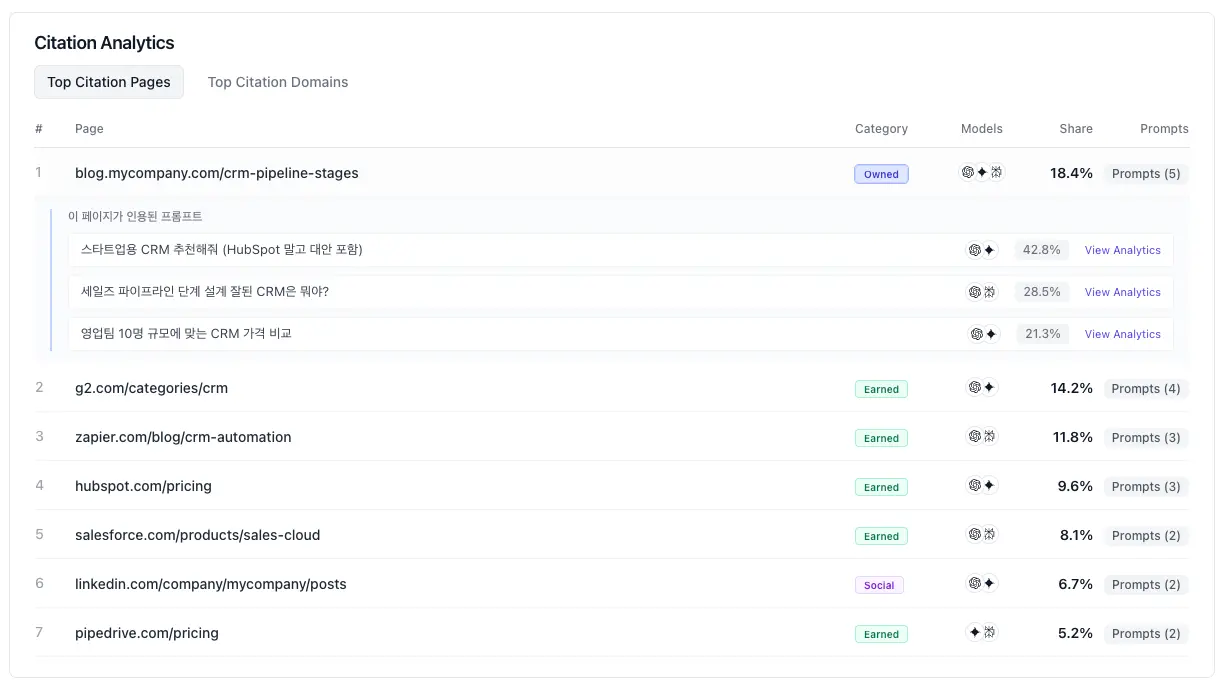This screenshot has height=693, width=1230.
Task: Click the Gemini icon in the pipedrive.com/pricing row
Action: 974,632
